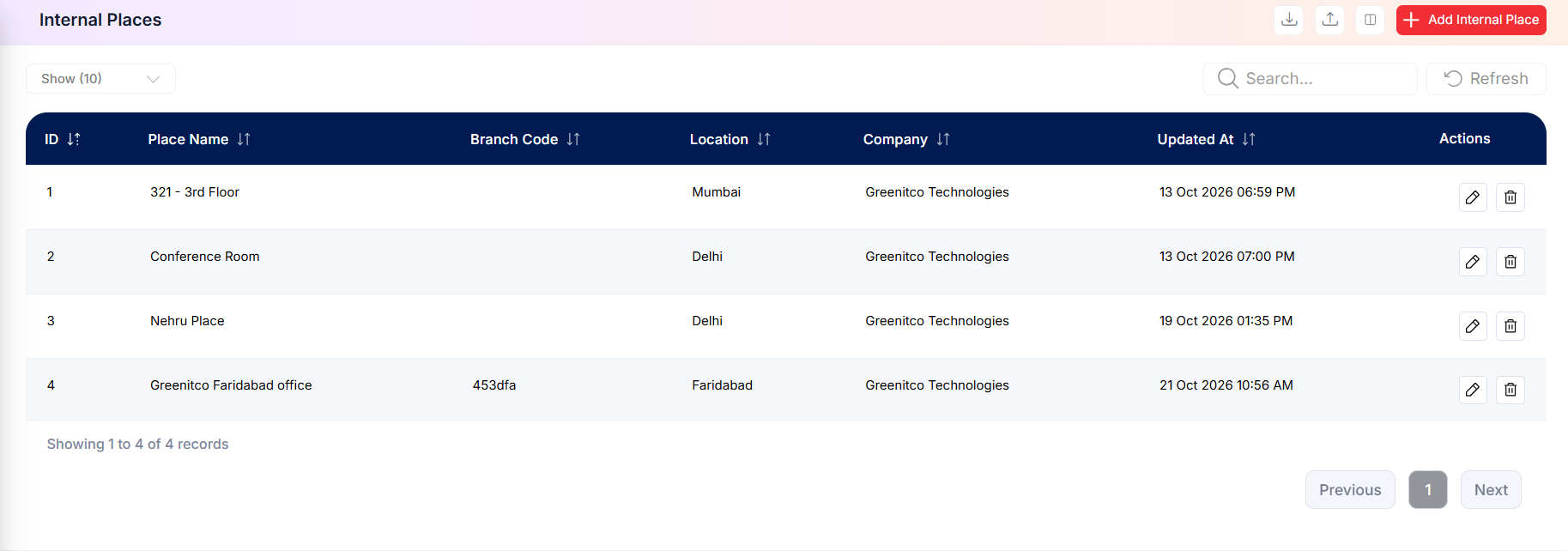Select page 1 in pagination
Screen dimensions: 1568x551
click(x=1428, y=490)
